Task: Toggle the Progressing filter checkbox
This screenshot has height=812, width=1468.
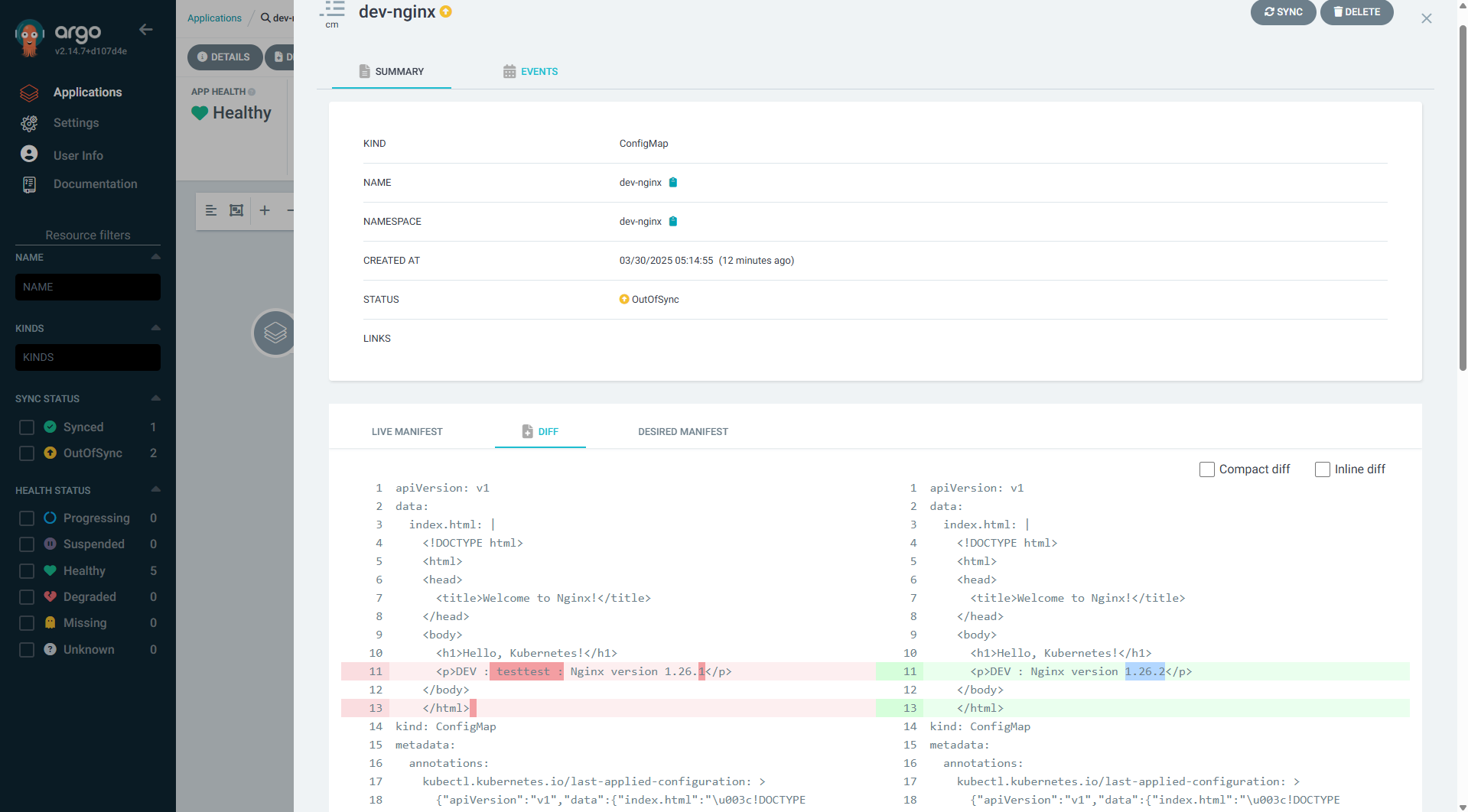Action: [27, 518]
